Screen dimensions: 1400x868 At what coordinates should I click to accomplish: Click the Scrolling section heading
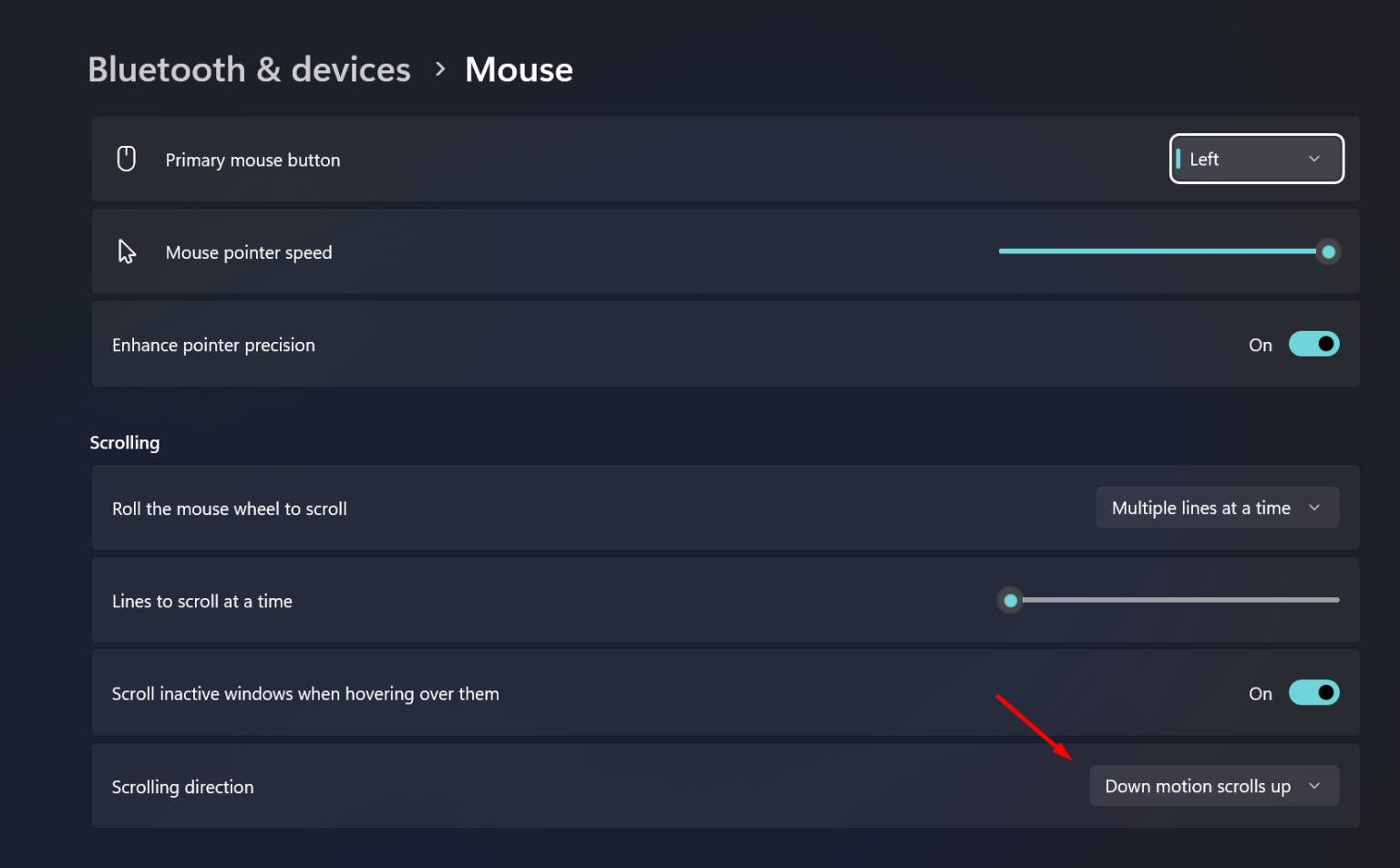click(125, 443)
